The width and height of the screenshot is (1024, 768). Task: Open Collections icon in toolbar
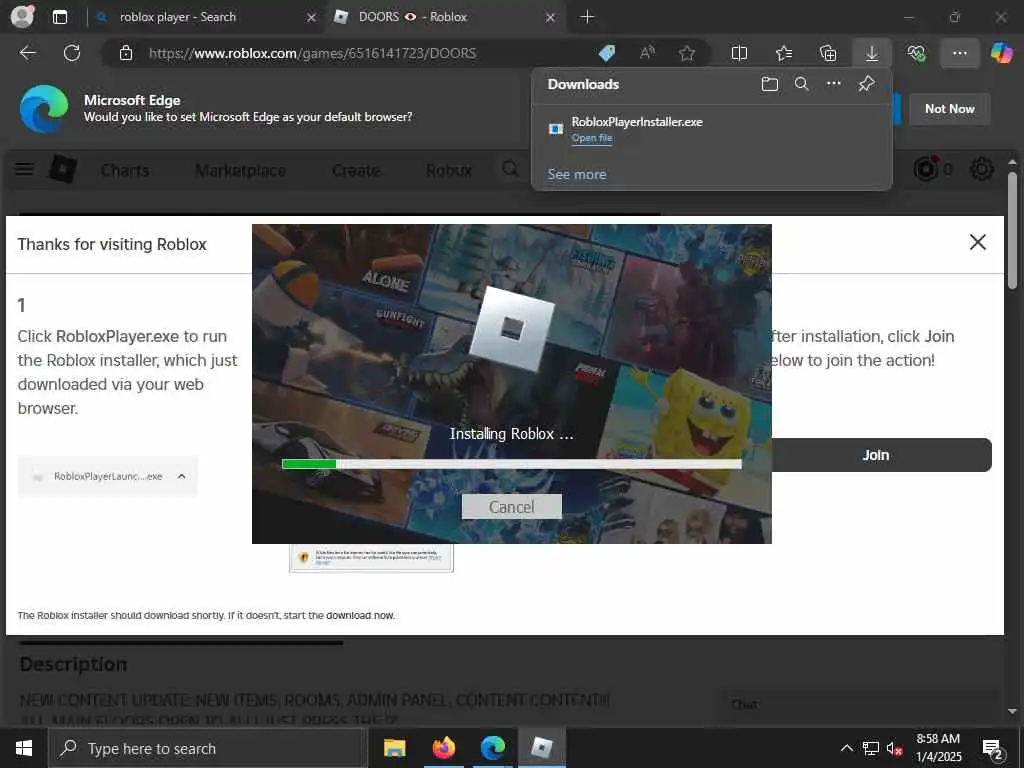tap(828, 53)
